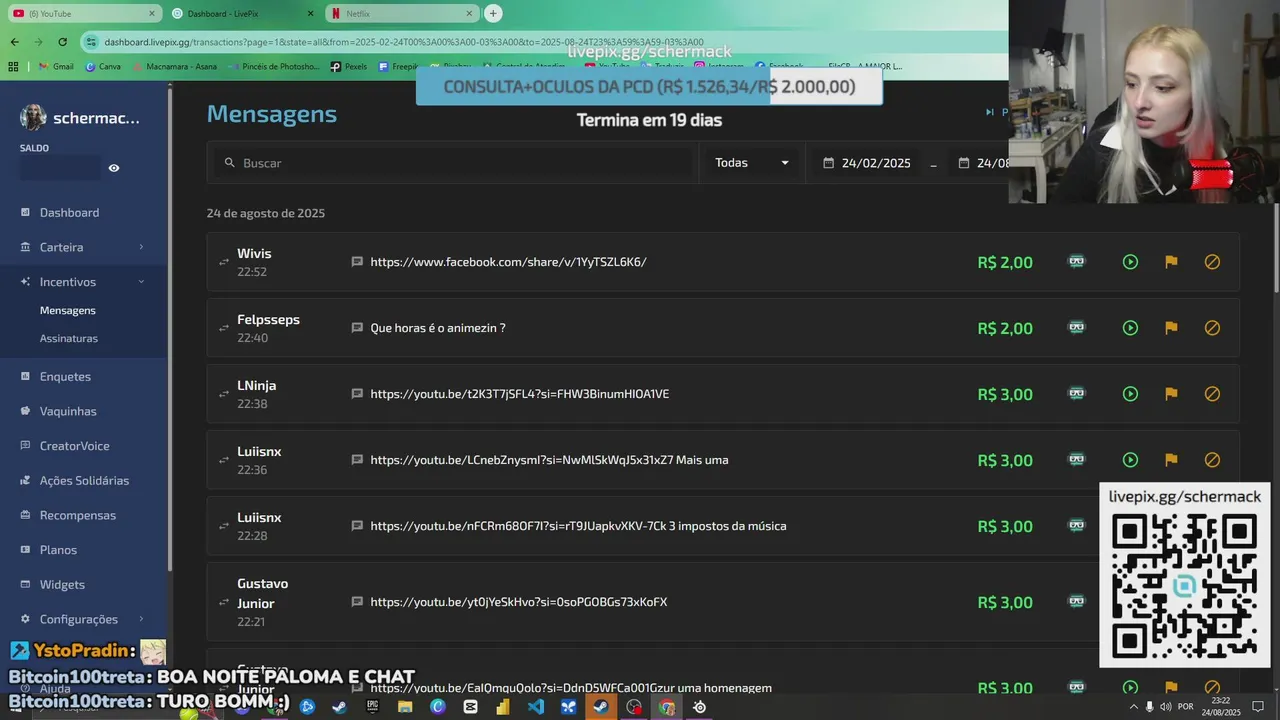The image size is (1280, 720).
Task: Open the Dashboard sidebar item
Action: 69,212
